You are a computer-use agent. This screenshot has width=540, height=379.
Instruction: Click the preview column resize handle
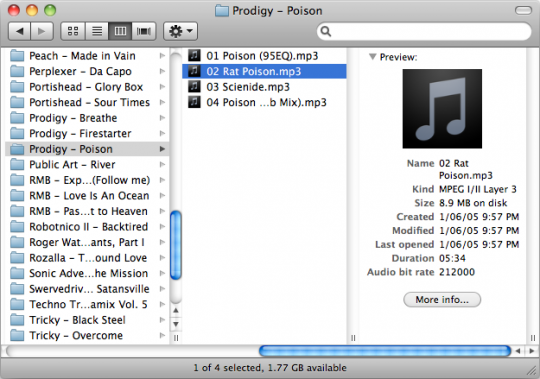tap(533, 338)
